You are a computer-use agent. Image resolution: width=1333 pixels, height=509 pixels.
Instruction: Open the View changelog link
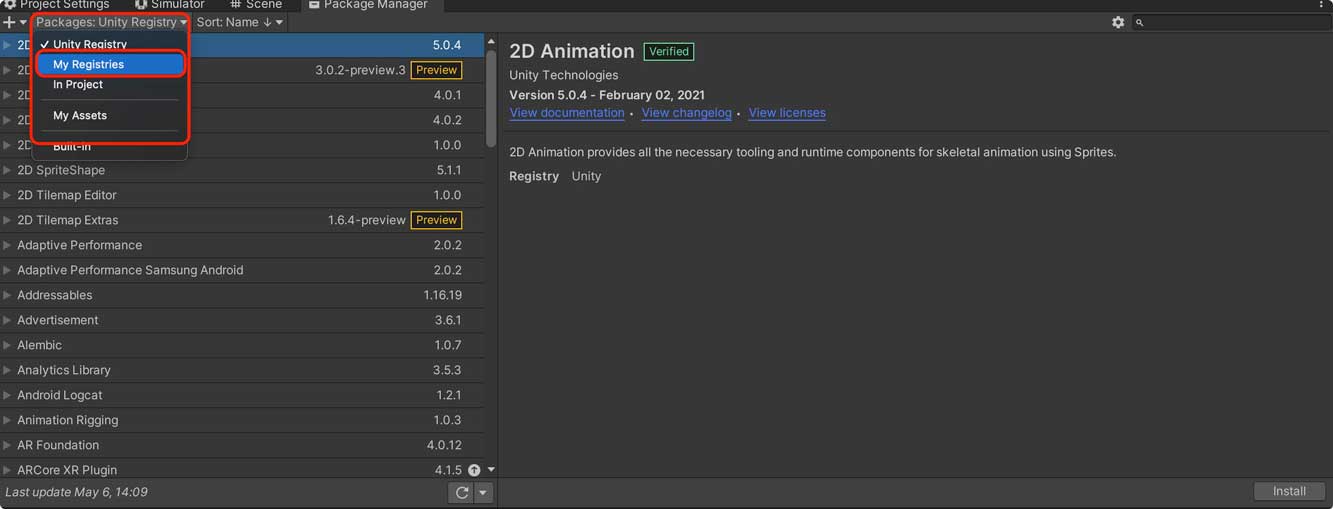687,113
